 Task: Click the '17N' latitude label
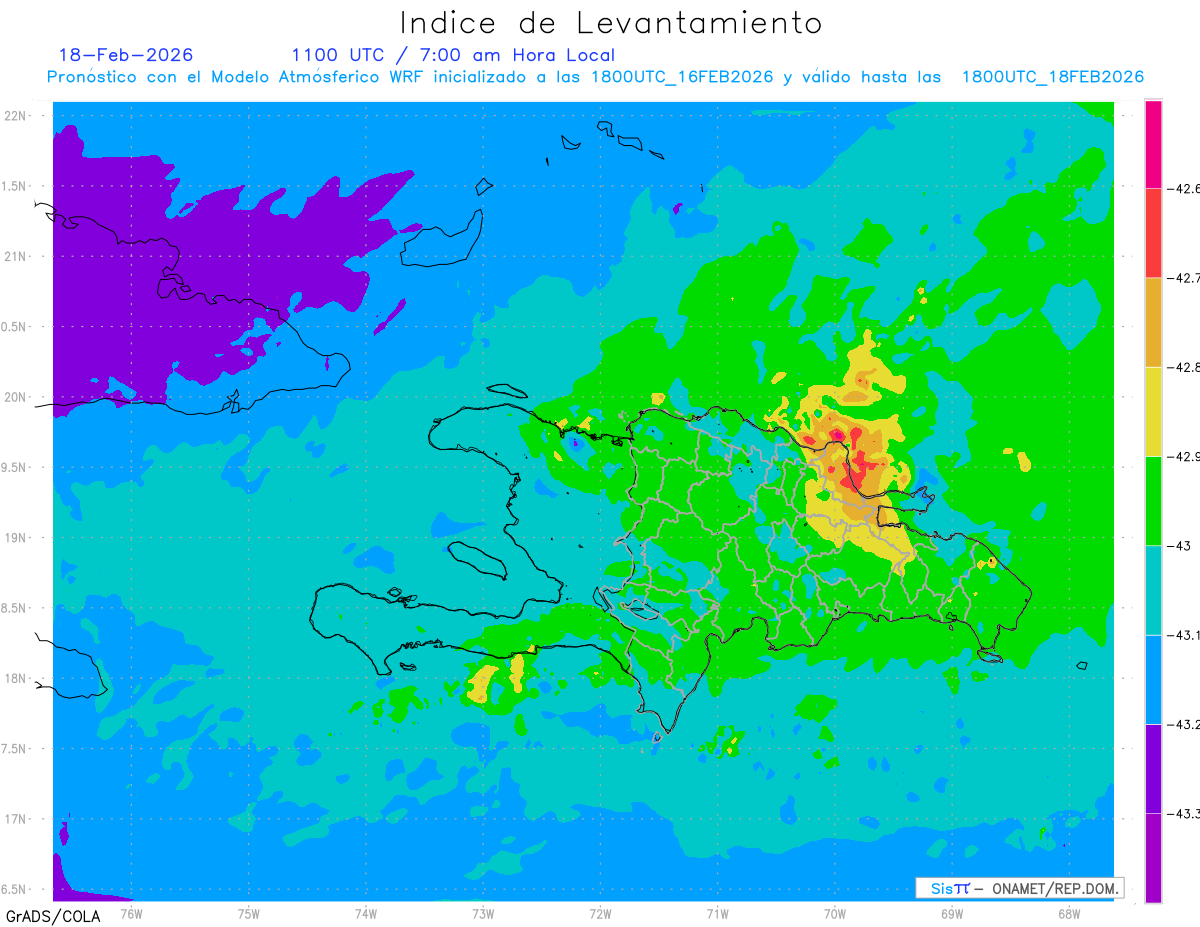click(x=17, y=820)
